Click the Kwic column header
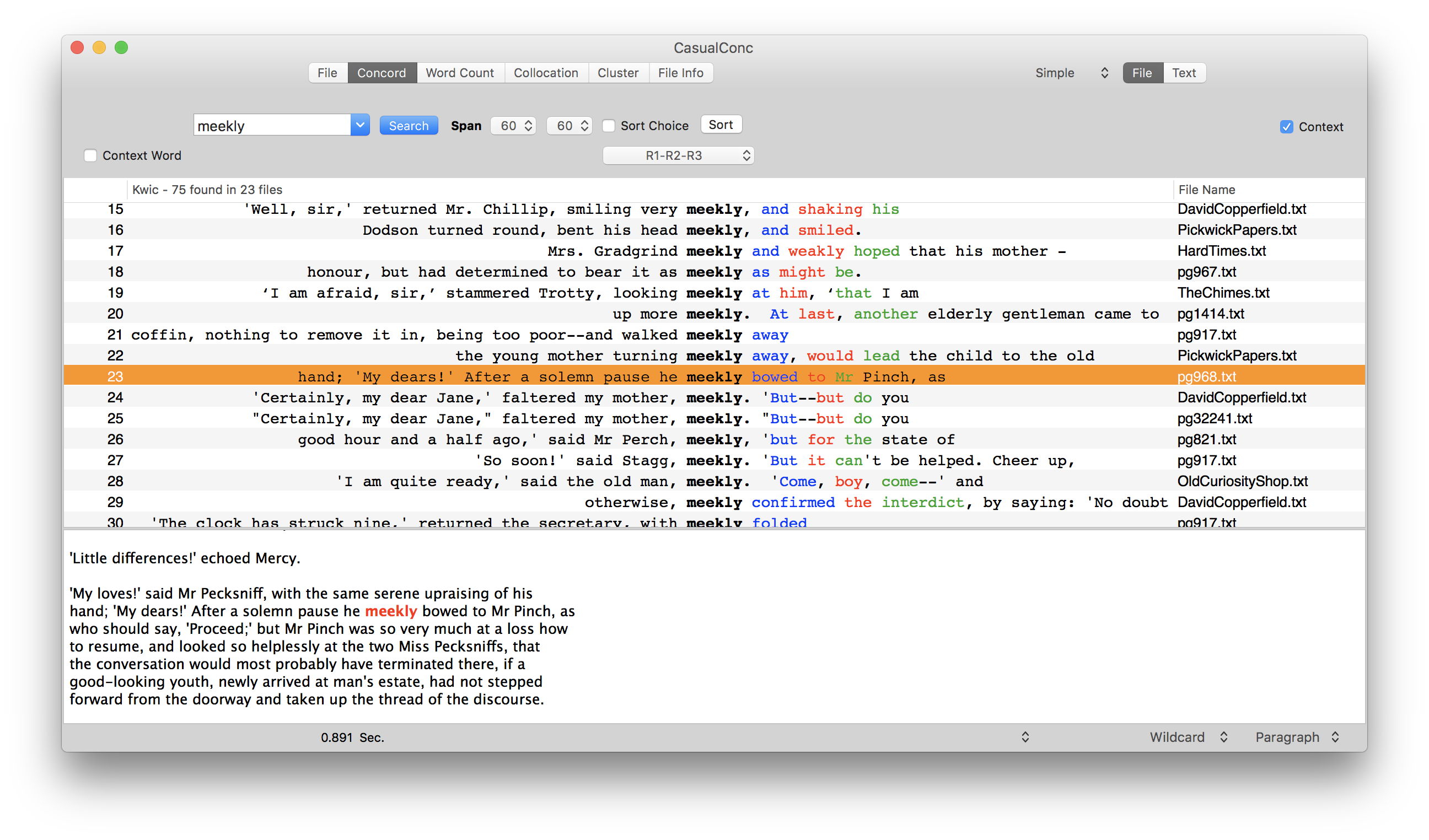 650,190
